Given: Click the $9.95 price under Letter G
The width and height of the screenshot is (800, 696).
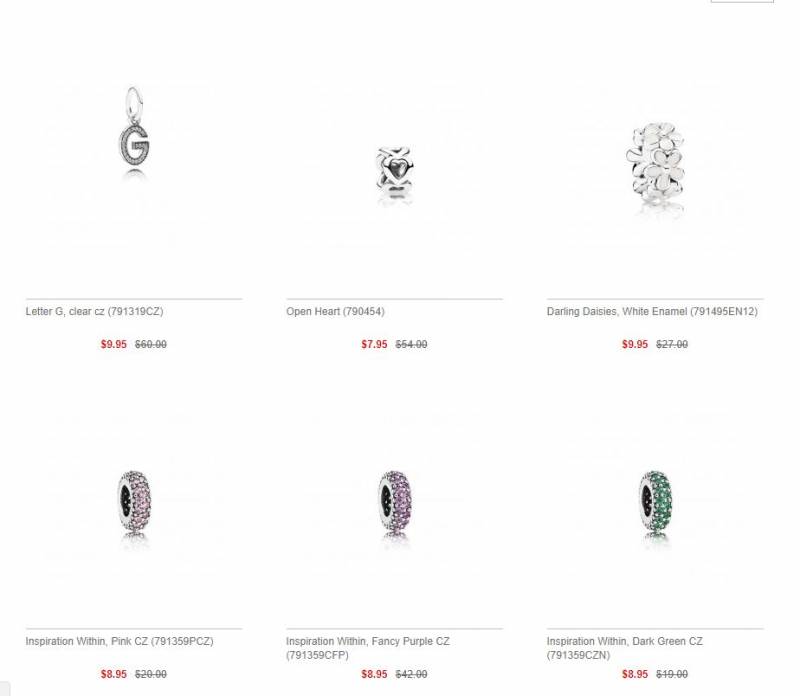Looking at the screenshot, I should [x=113, y=344].
